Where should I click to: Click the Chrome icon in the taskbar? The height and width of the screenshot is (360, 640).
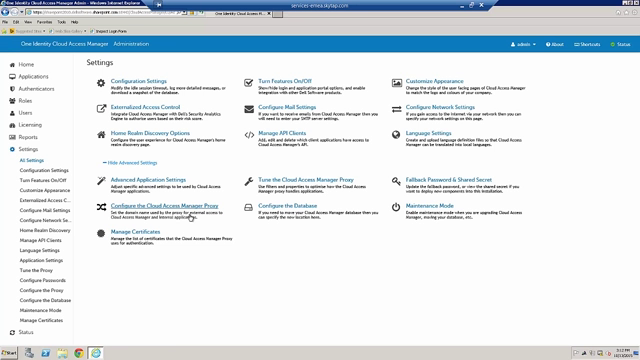point(79,353)
